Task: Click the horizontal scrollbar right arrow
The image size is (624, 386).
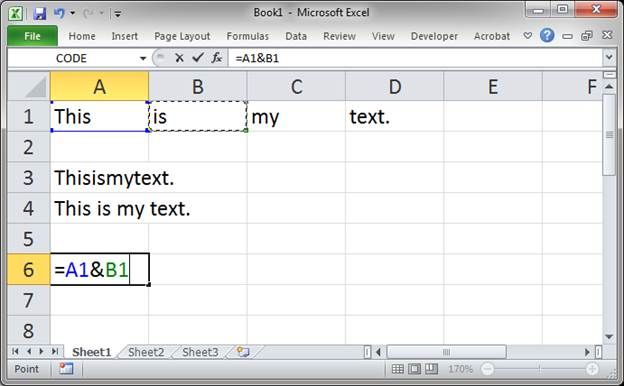Action: coord(587,352)
